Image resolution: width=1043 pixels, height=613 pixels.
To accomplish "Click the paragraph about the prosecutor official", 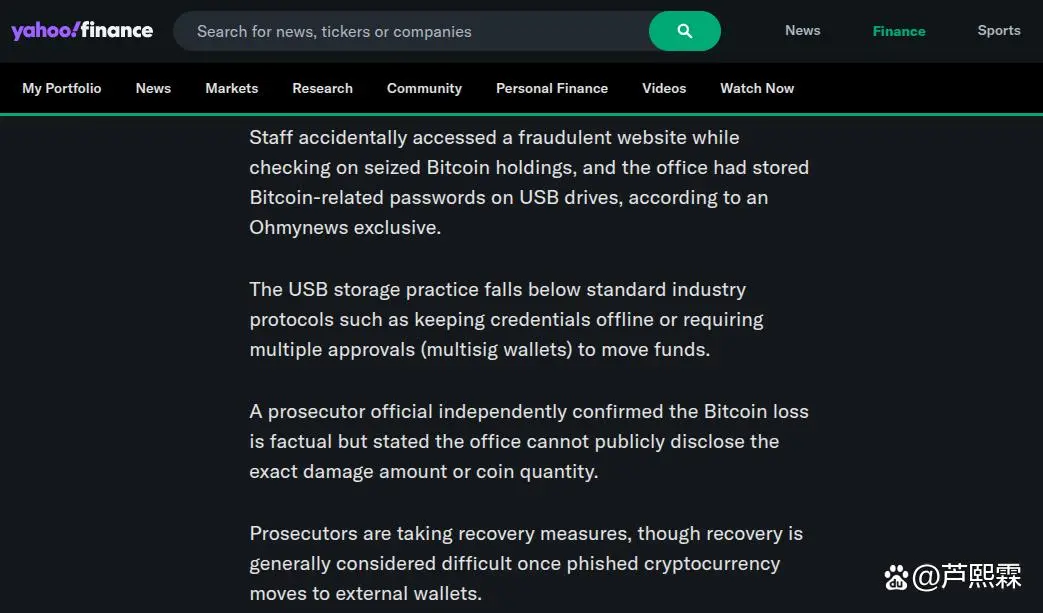I will pyautogui.click(x=529, y=441).
